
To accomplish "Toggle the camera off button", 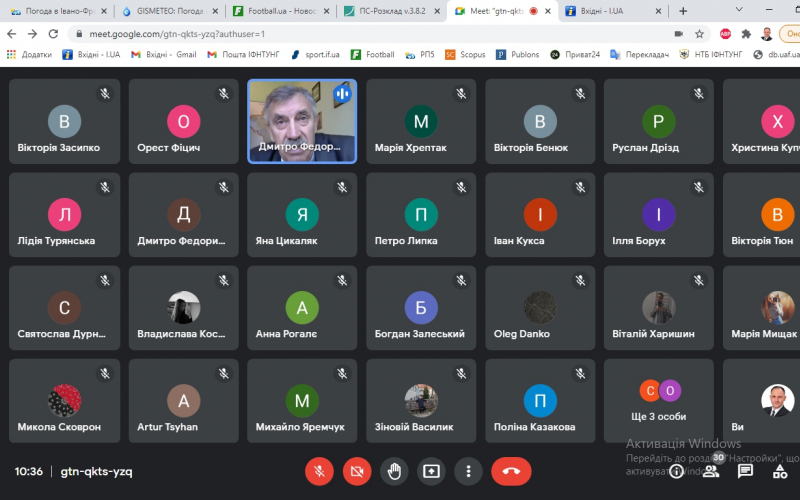I will coord(357,471).
